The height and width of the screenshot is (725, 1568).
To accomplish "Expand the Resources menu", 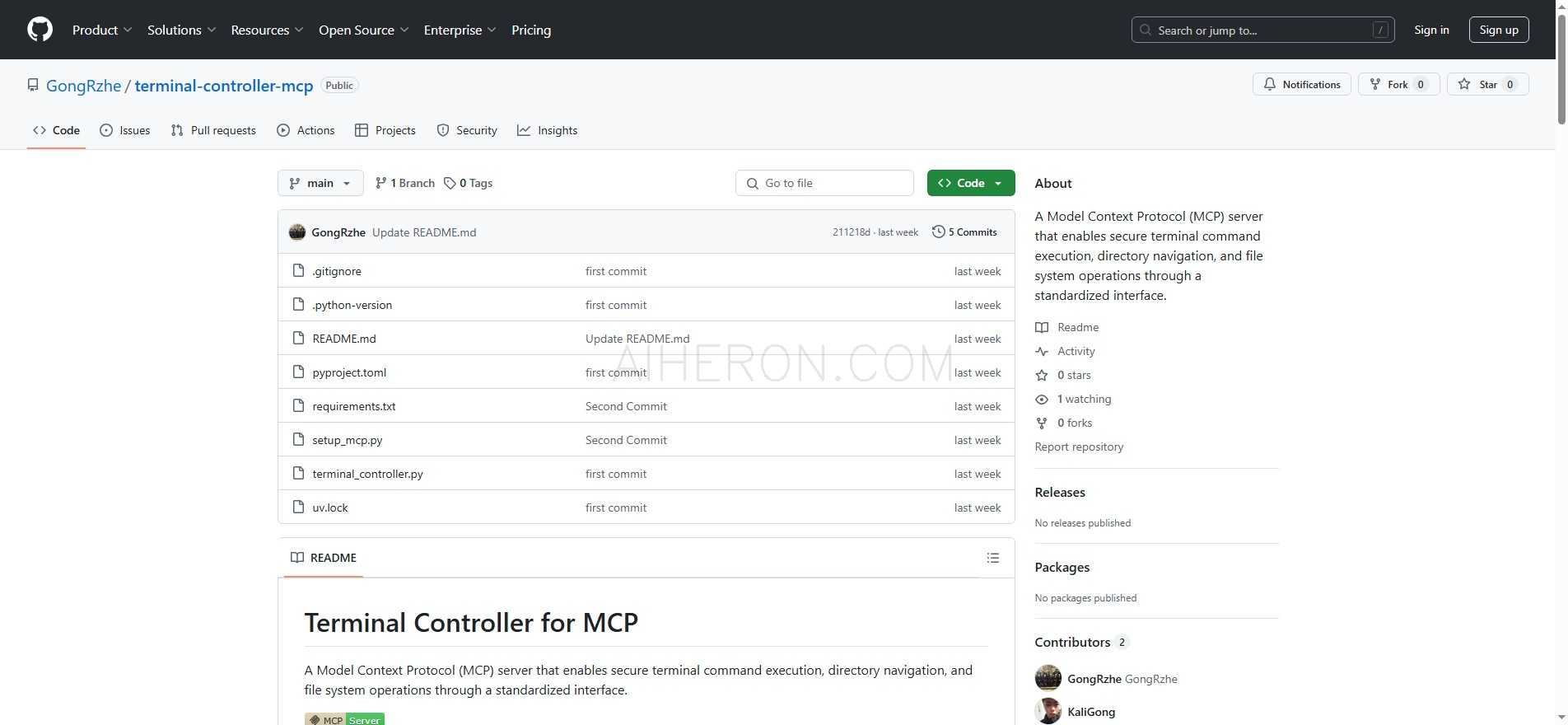I will click(x=268, y=30).
